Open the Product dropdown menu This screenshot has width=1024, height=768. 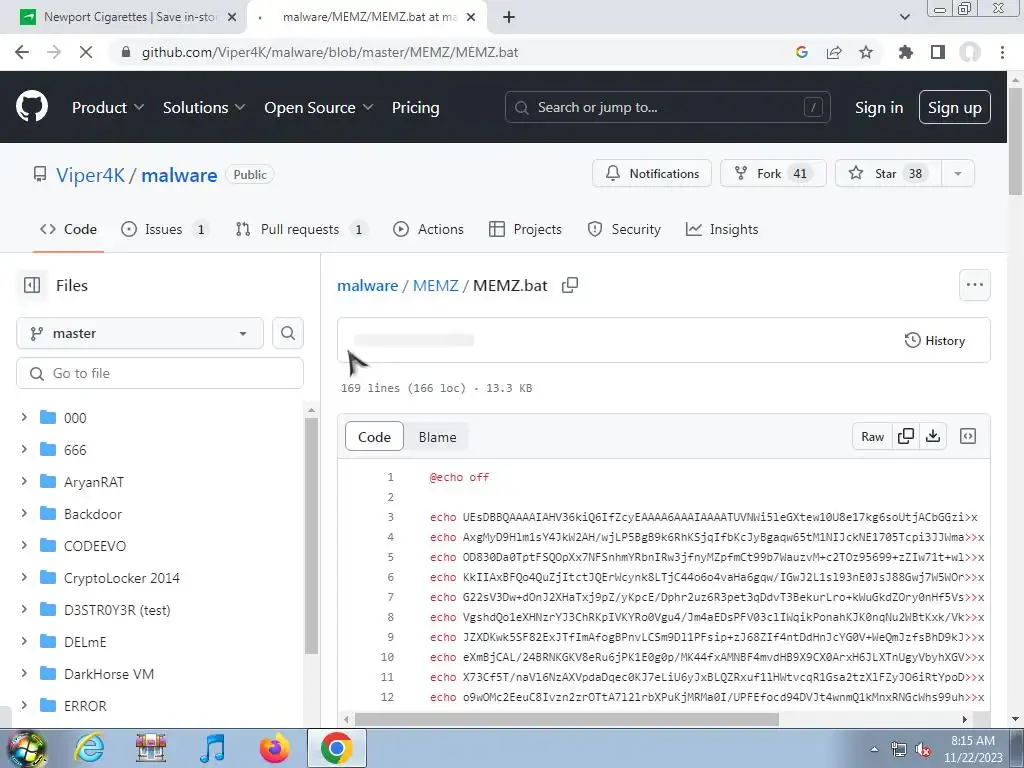click(x=108, y=107)
